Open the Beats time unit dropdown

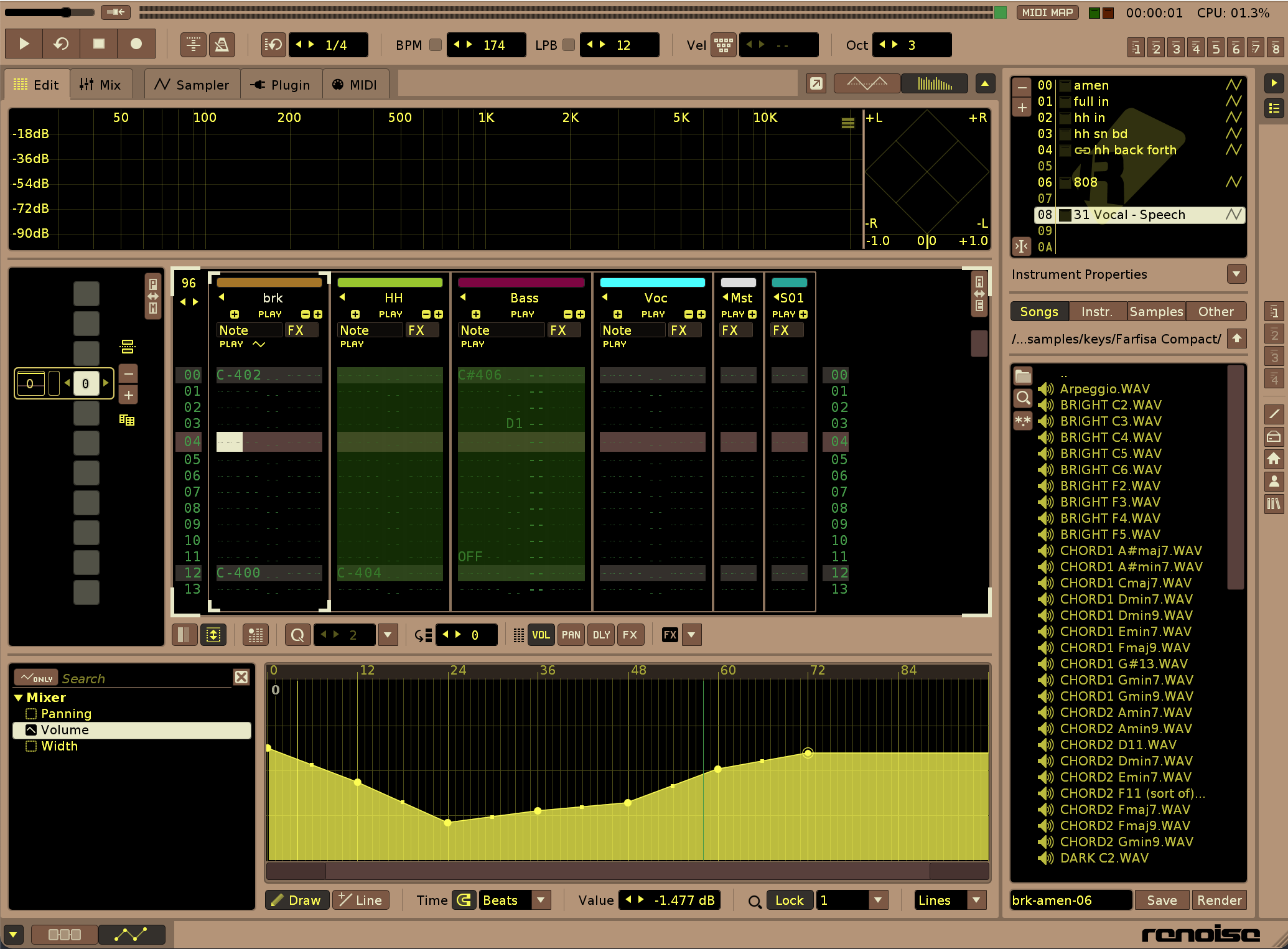(541, 900)
